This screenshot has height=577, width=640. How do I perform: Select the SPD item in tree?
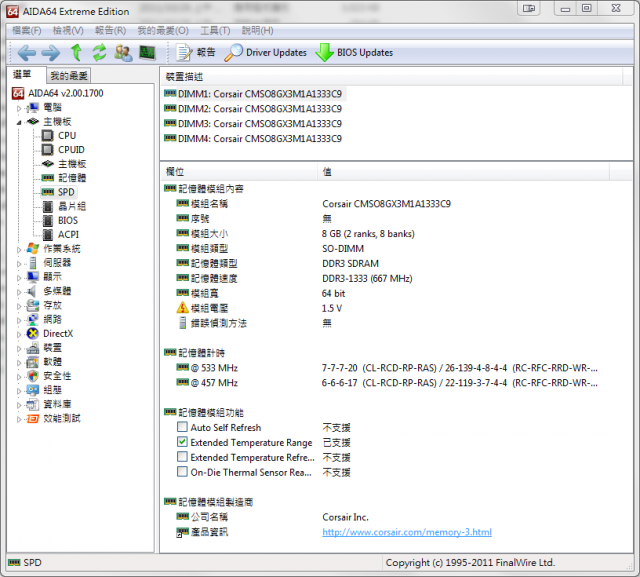(66, 192)
